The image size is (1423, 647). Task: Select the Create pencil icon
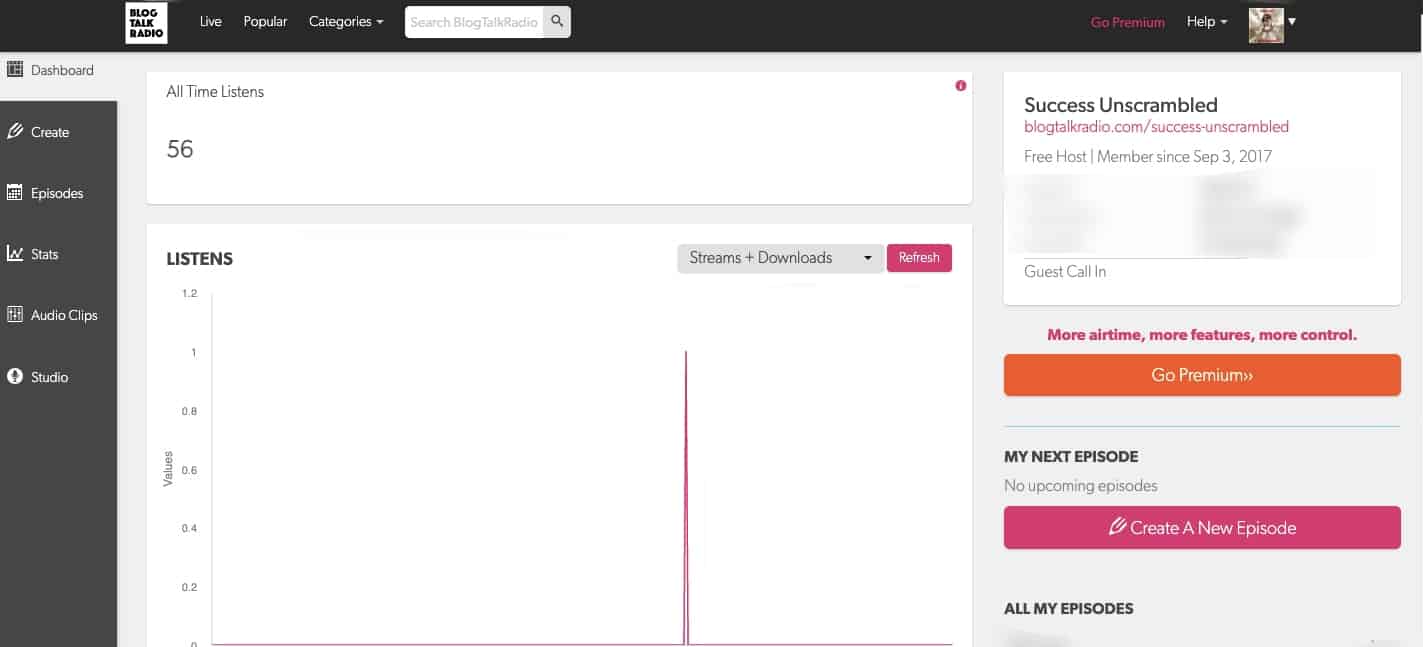(x=15, y=131)
